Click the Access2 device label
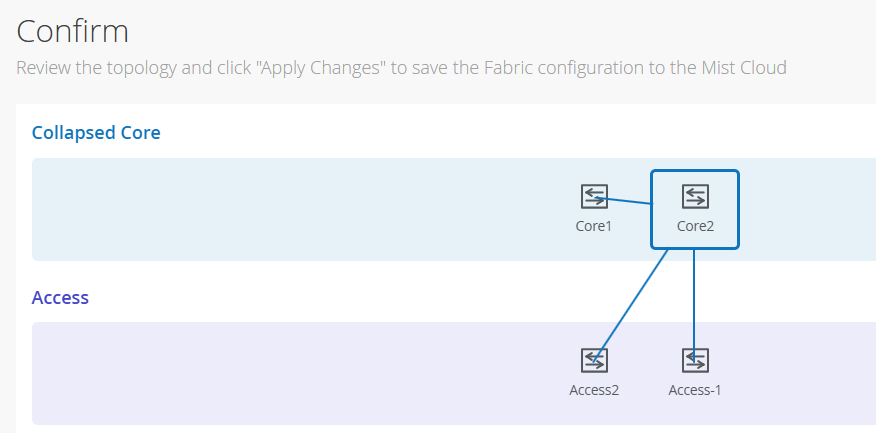 (594, 390)
